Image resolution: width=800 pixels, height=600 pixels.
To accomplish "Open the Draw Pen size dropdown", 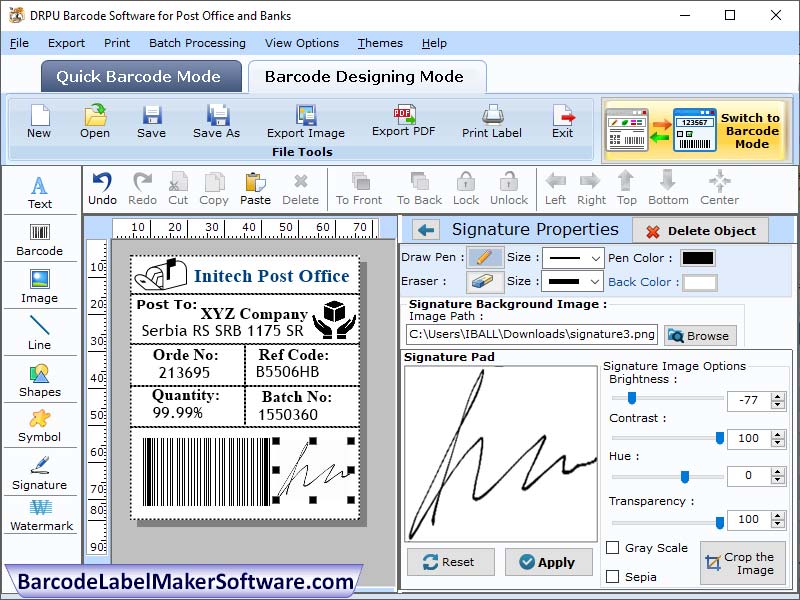I will click(572, 258).
